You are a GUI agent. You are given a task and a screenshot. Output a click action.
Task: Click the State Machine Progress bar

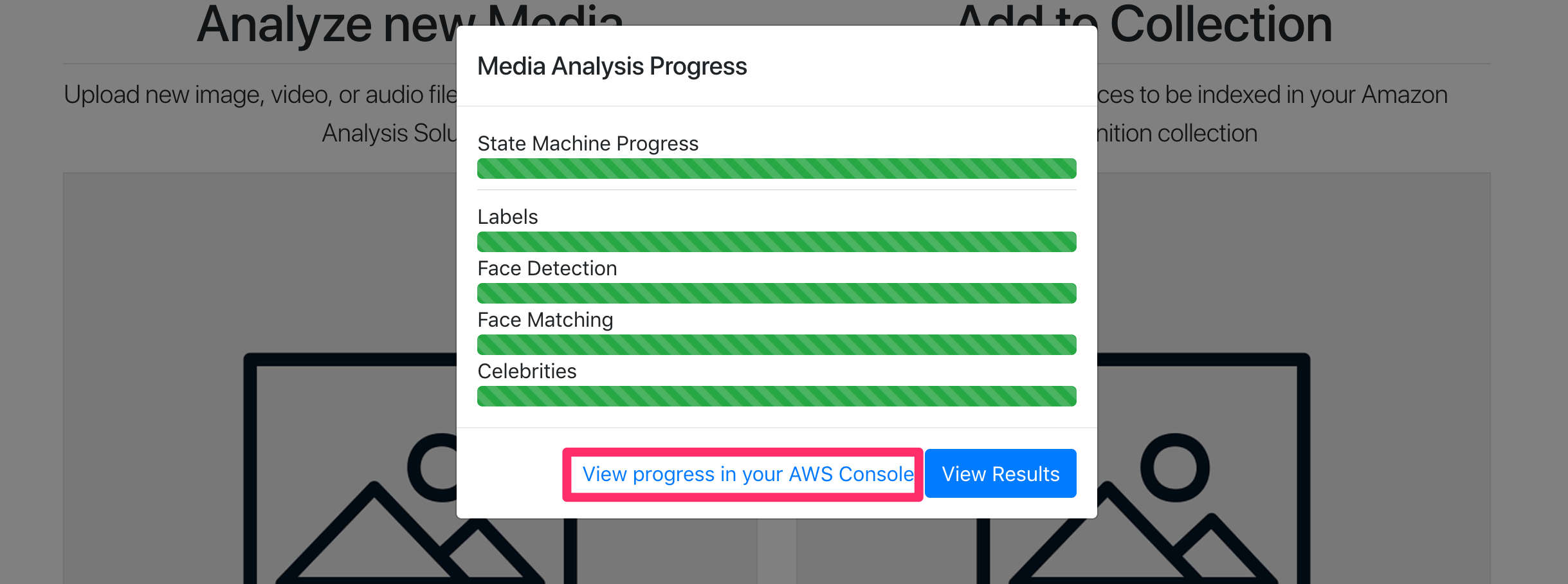[x=776, y=169]
